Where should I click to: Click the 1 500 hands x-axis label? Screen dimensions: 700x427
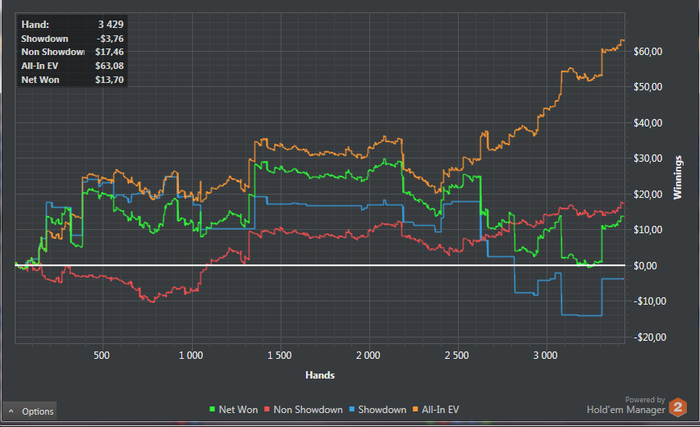tap(279, 355)
